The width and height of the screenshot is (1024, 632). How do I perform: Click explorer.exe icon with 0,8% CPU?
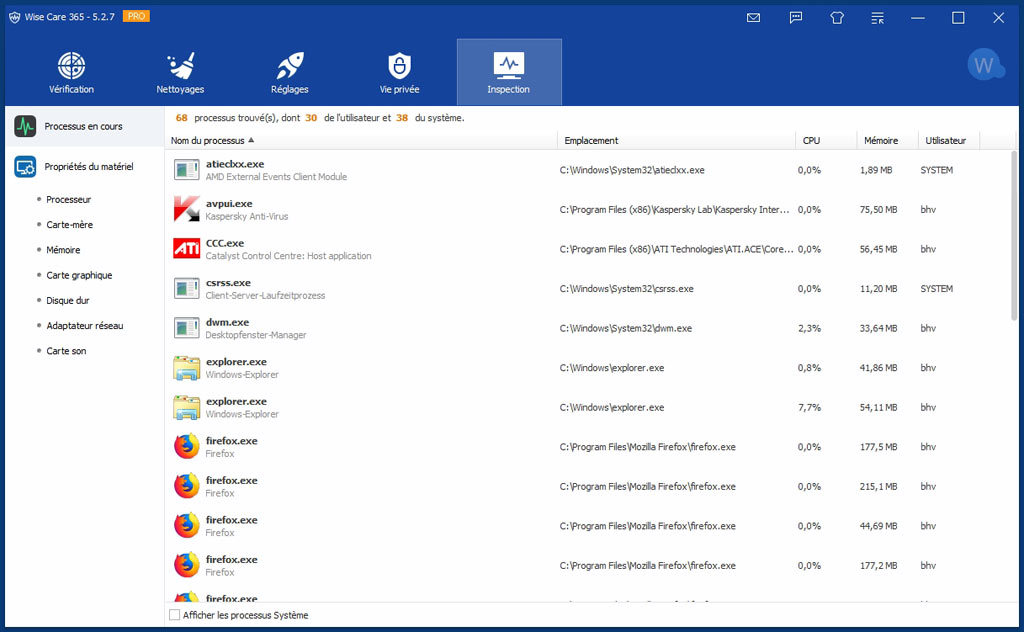(x=186, y=368)
